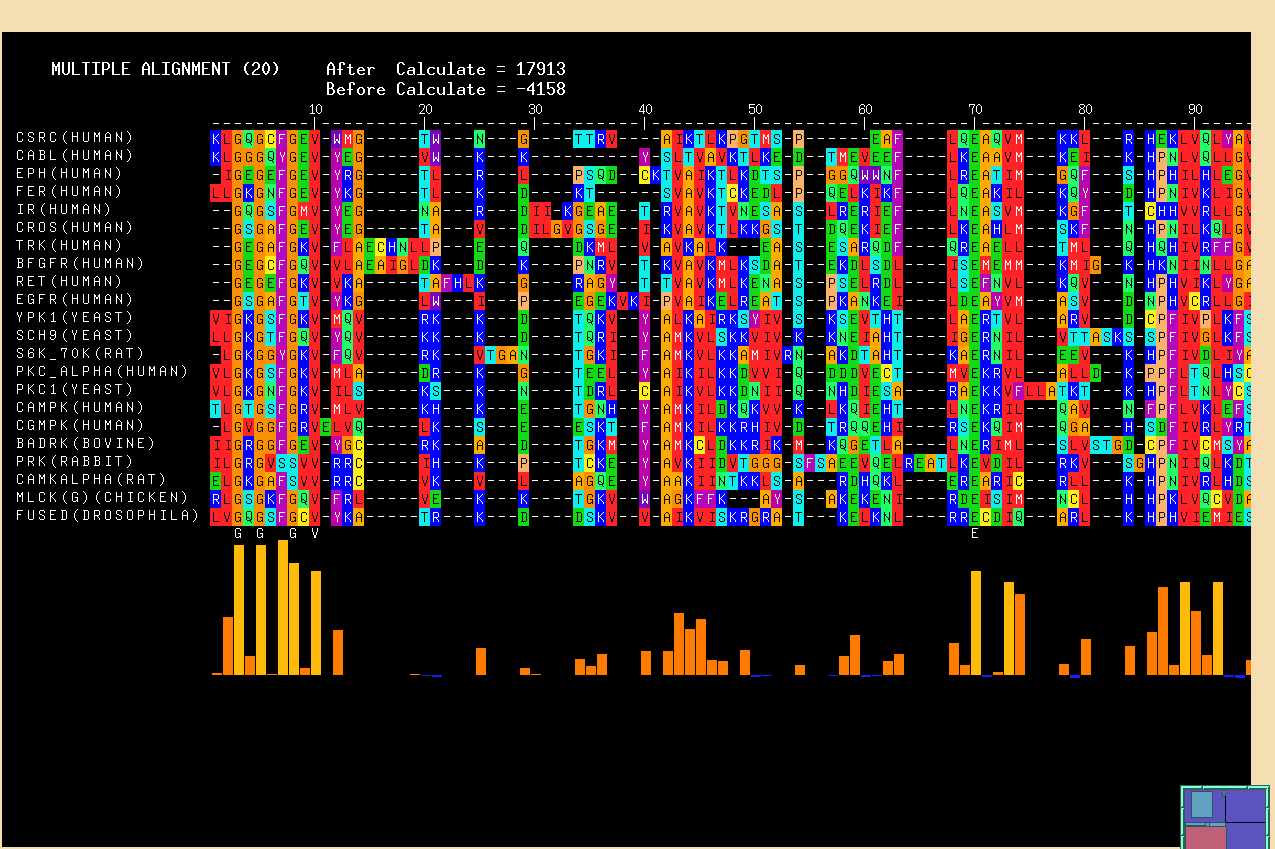Click the MULTIPLE ALIGNMENT (20) title
Image resolution: width=1275 pixels, height=849 pixels.
tap(141, 70)
